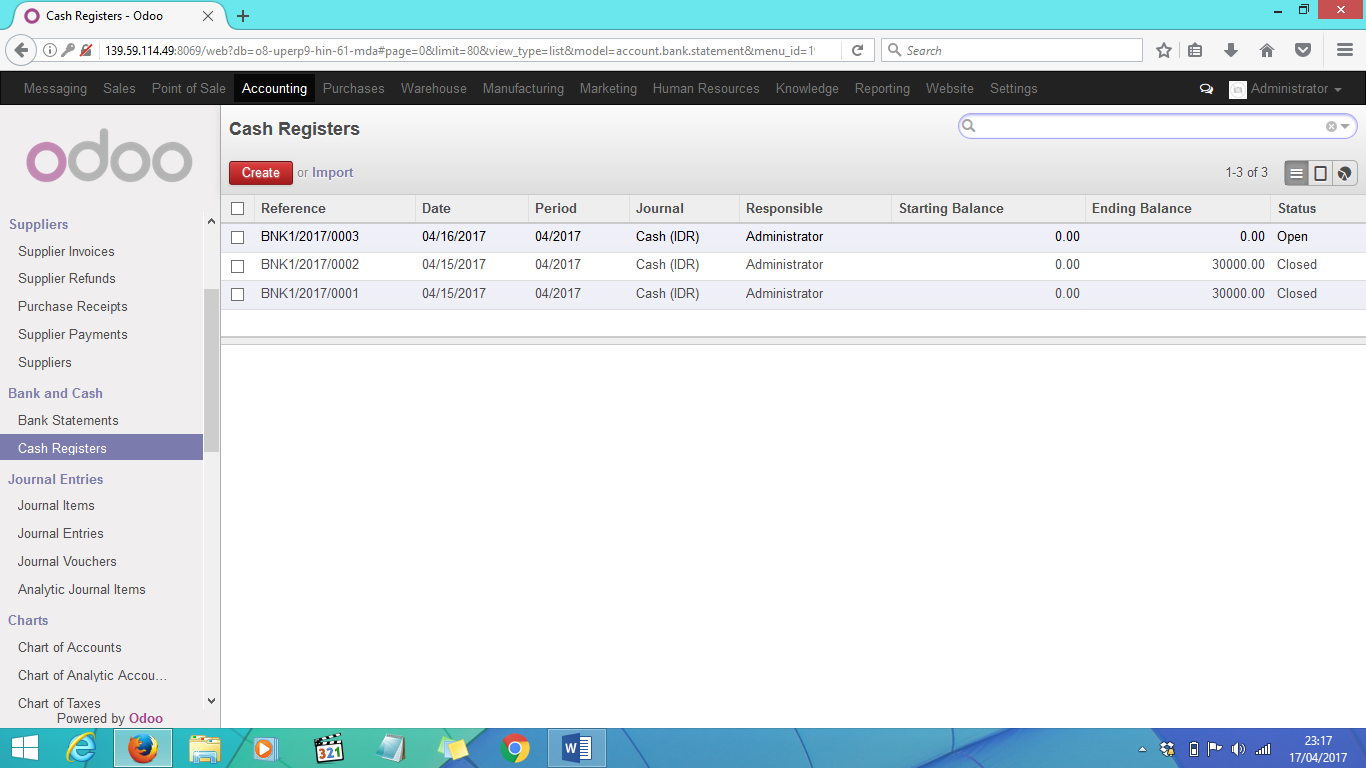The image size is (1366, 768).
Task: Expand the search options dropdown arrow
Action: coord(1346,126)
